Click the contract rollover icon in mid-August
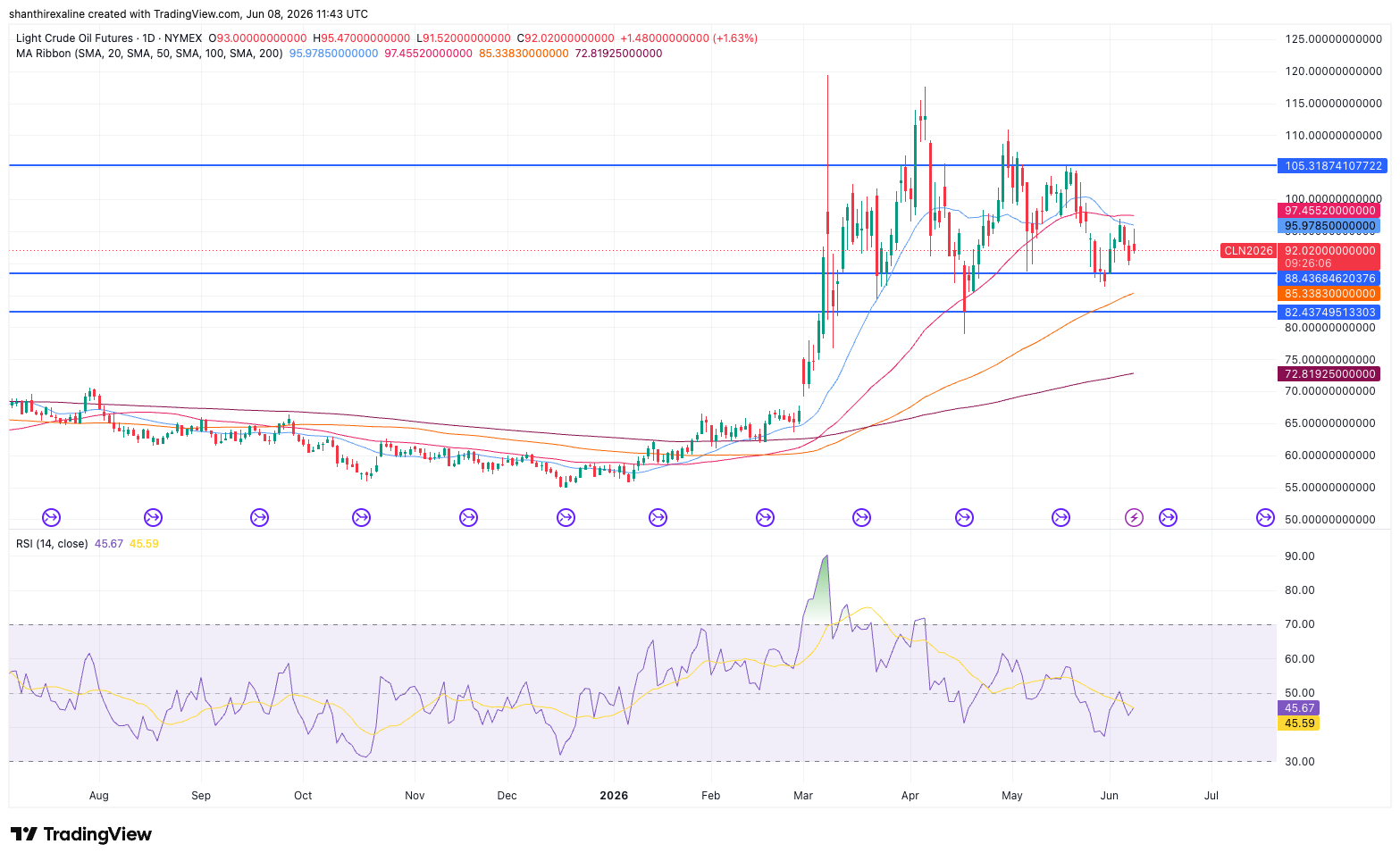This screenshot has width=1400, height=861. [153, 517]
